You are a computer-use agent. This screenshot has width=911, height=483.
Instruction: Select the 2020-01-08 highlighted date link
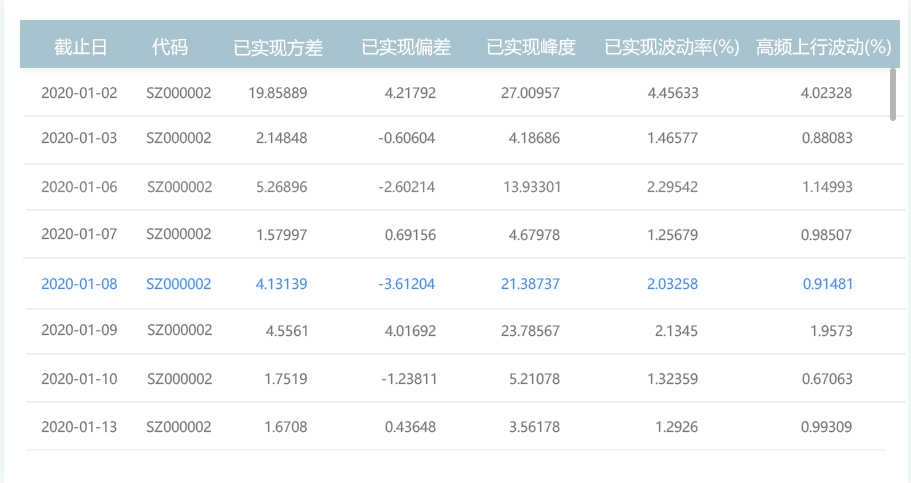[x=79, y=284]
